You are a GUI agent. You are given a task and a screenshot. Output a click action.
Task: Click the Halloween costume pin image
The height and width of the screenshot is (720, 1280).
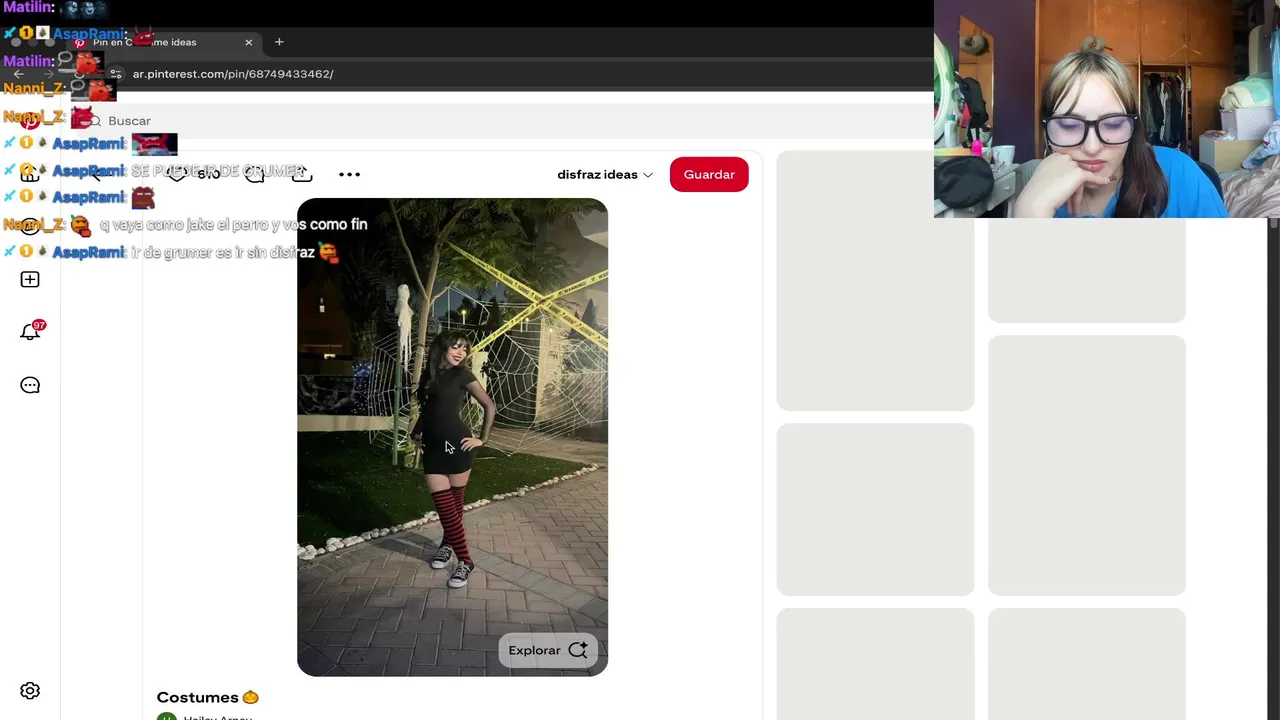[x=452, y=437]
